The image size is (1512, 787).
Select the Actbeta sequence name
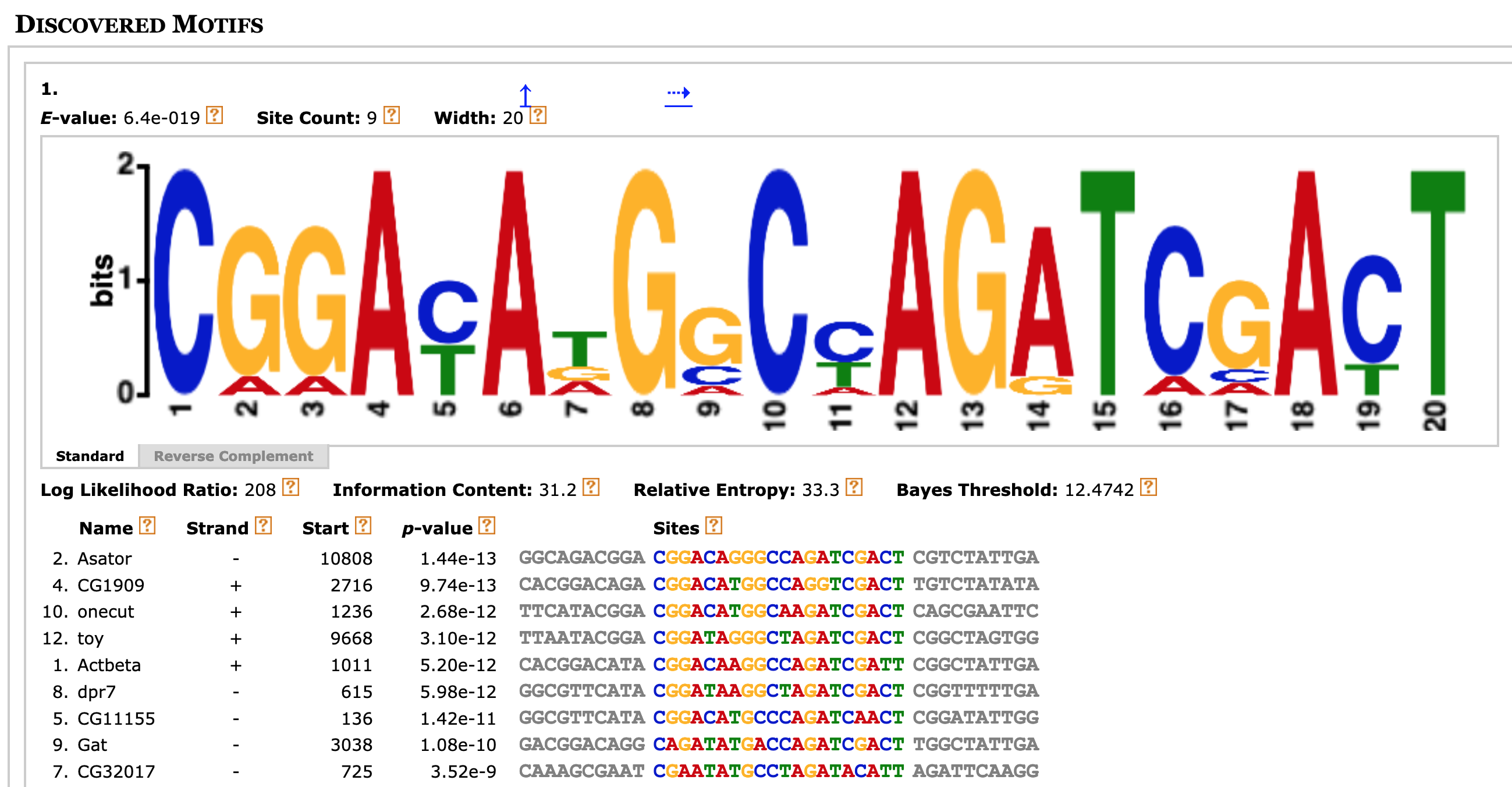click(109, 665)
